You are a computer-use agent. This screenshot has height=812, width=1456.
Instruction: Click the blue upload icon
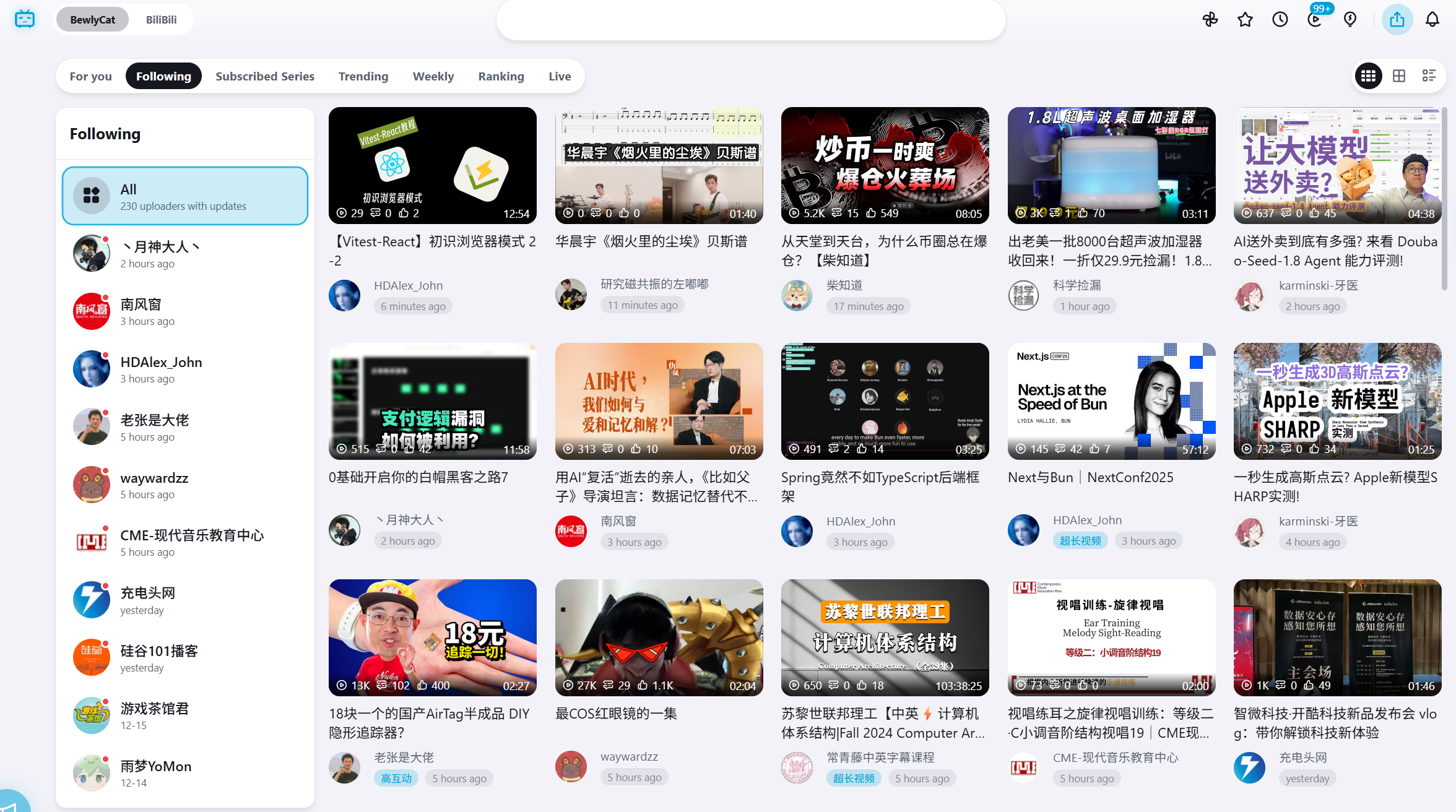coord(1397,20)
